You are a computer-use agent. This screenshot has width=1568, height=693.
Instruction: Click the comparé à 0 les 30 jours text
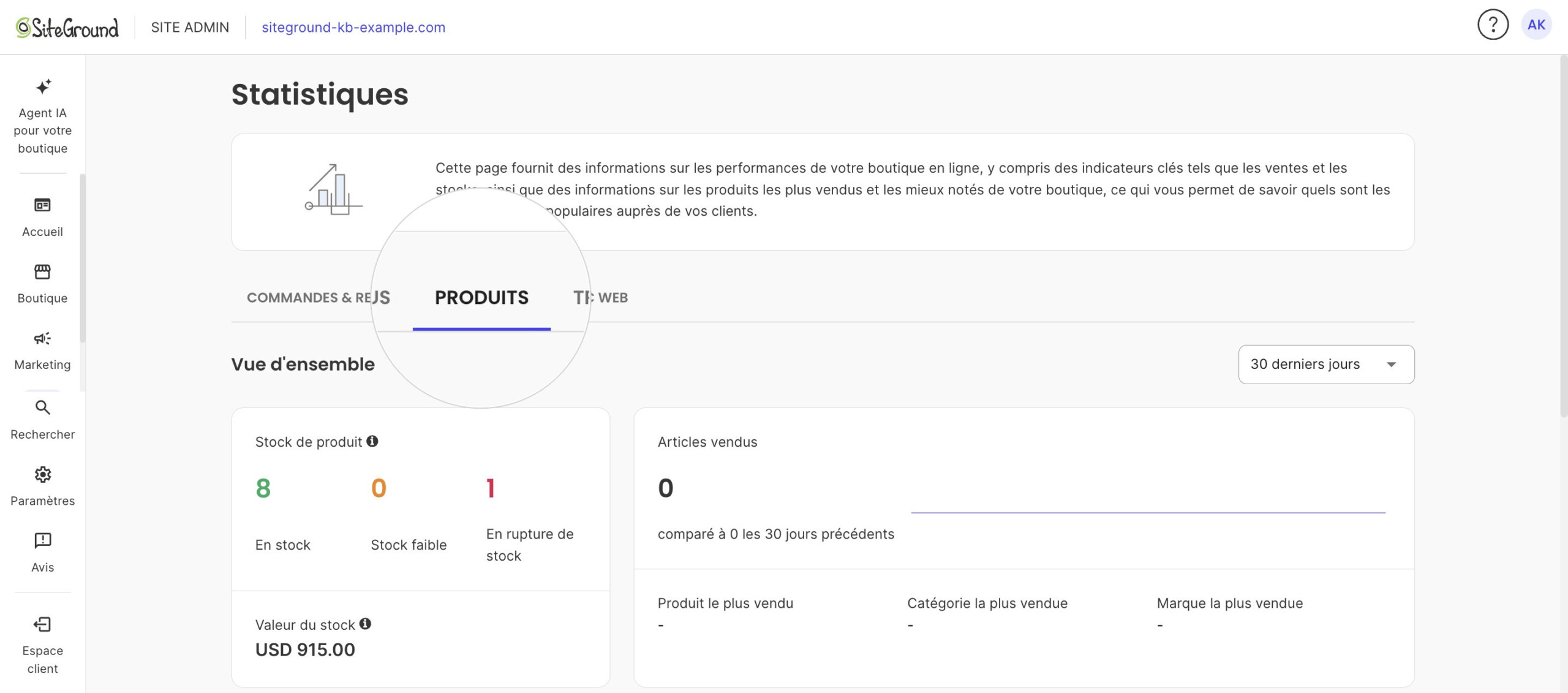(x=776, y=534)
